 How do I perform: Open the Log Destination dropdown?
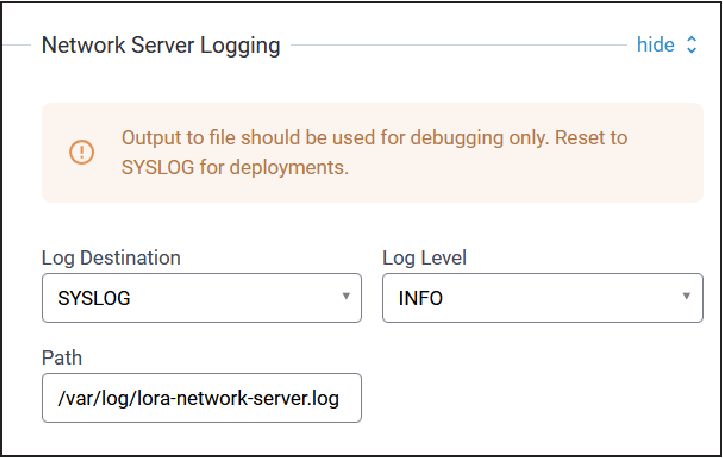[190, 298]
